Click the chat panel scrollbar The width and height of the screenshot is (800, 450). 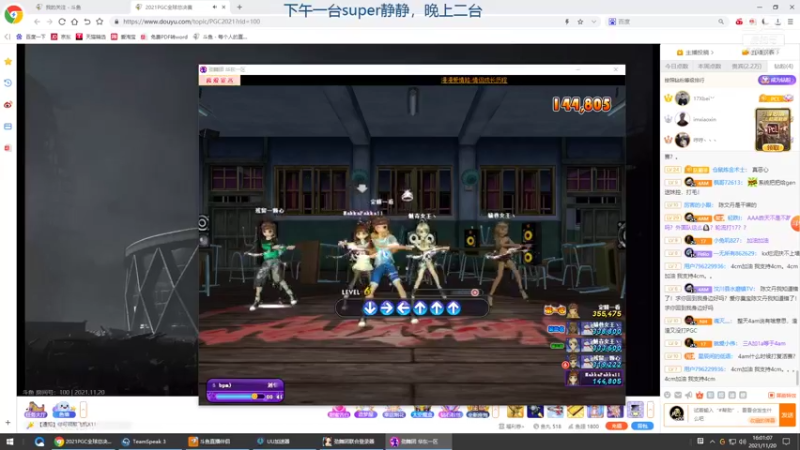797,378
